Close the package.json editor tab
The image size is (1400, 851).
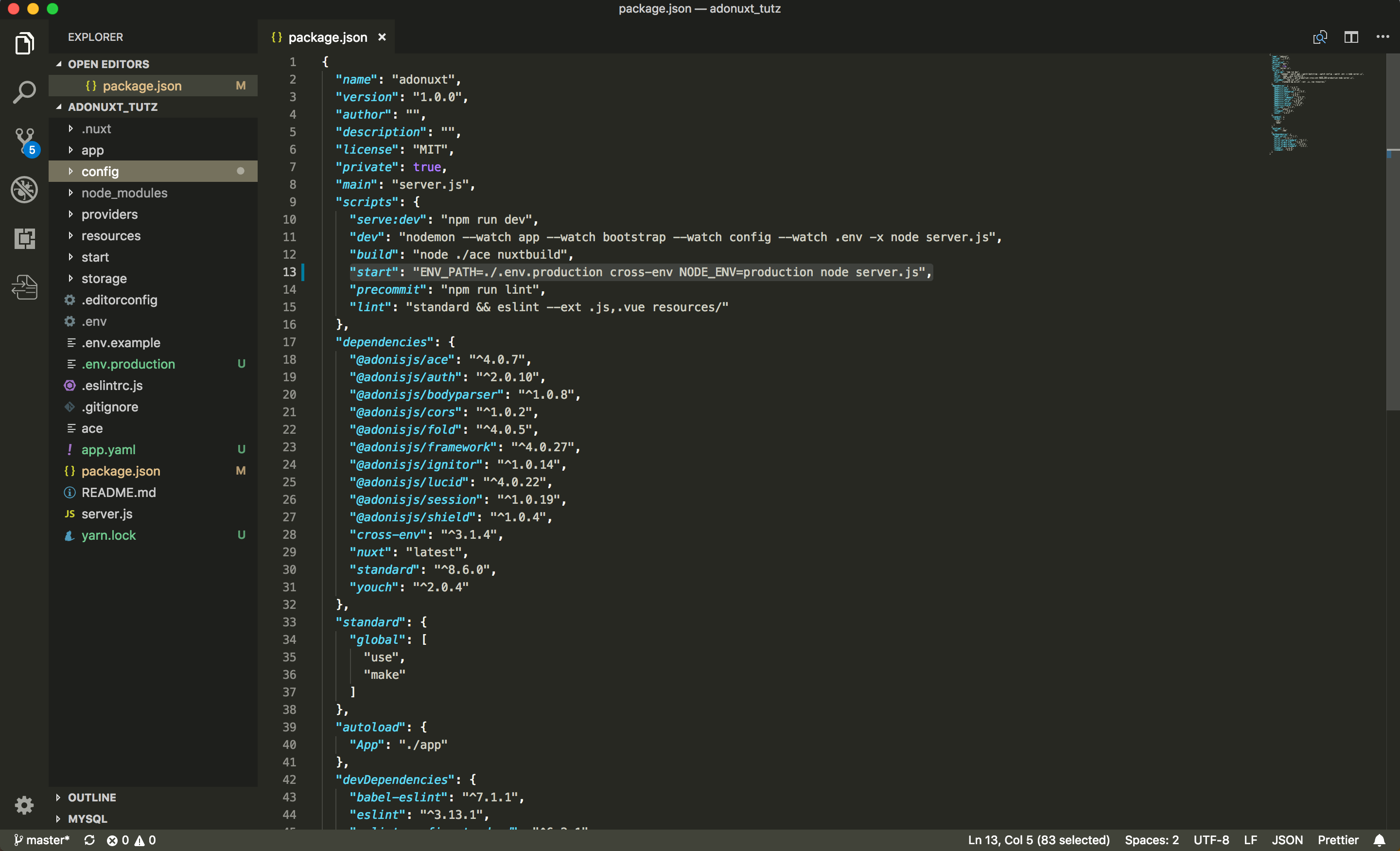pos(382,37)
